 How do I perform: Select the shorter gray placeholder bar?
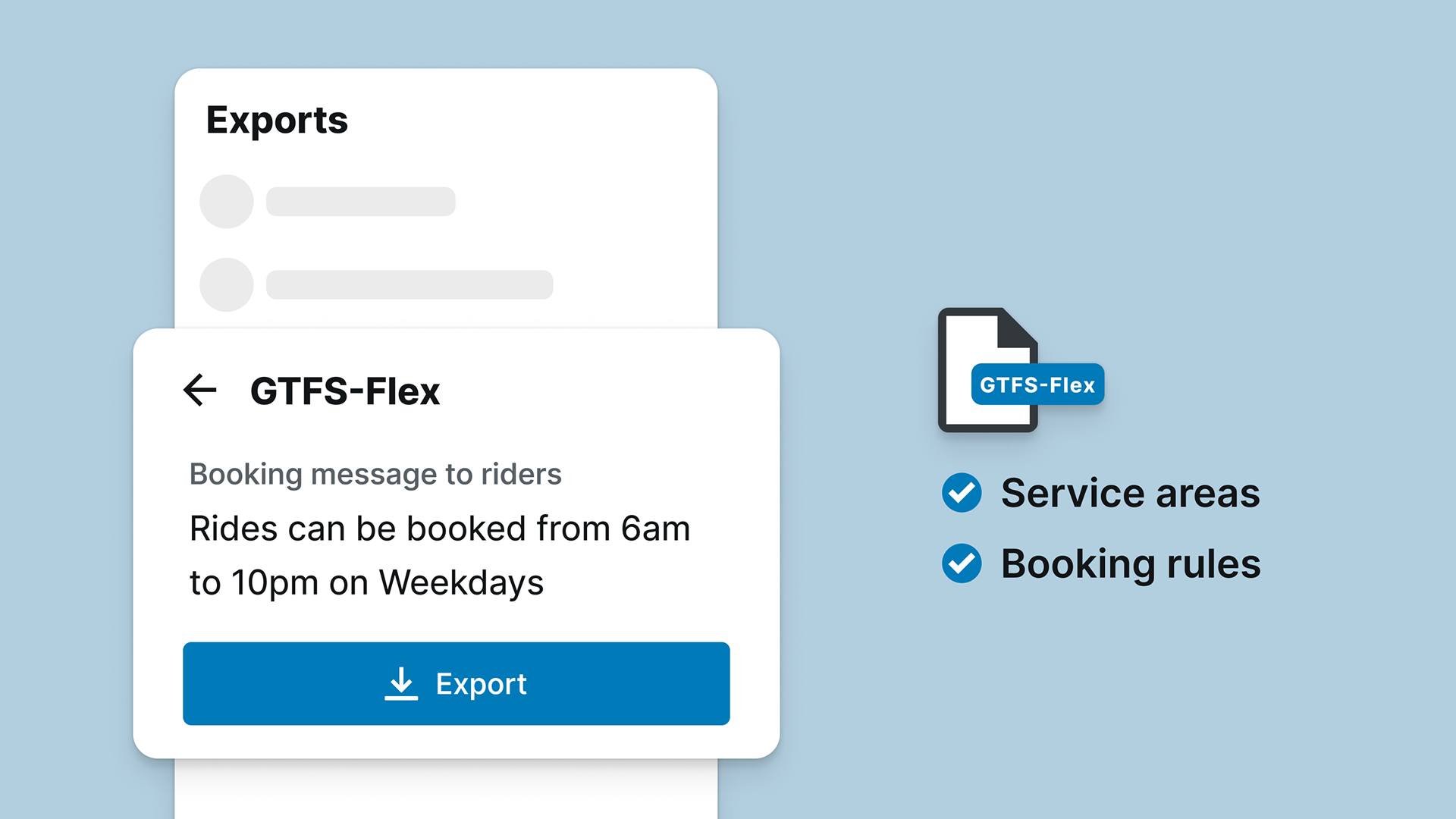click(360, 202)
